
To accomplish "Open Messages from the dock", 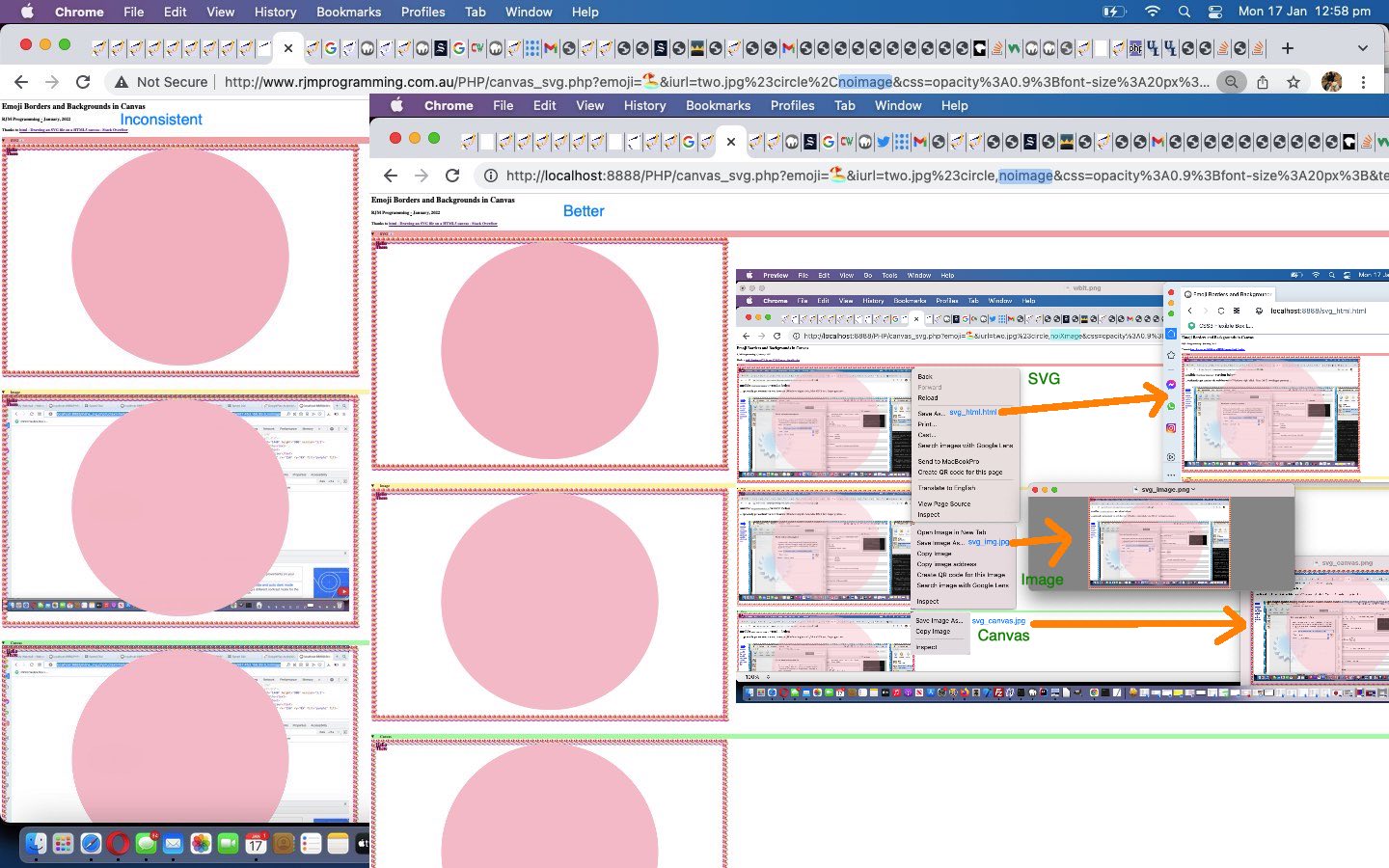I will click(146, 844).
